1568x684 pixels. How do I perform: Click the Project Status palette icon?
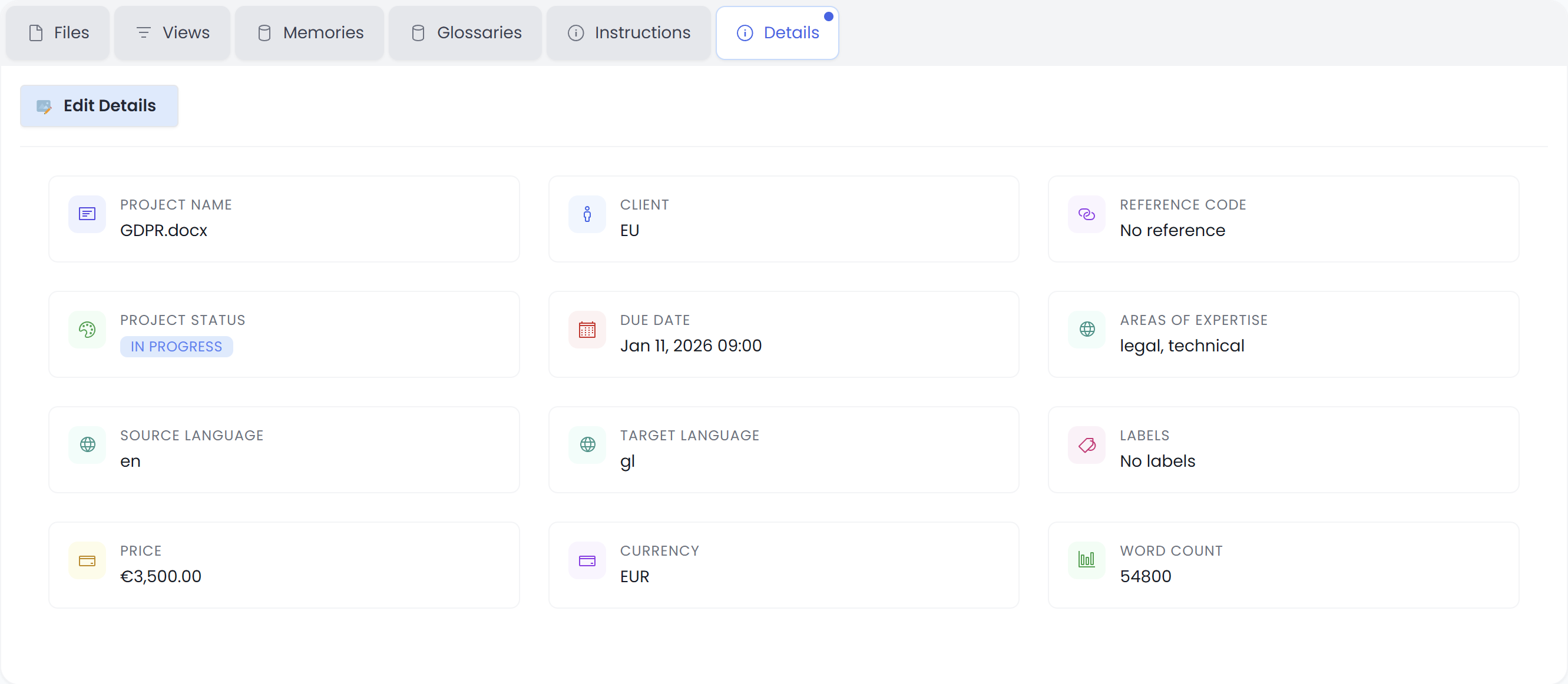87,330
